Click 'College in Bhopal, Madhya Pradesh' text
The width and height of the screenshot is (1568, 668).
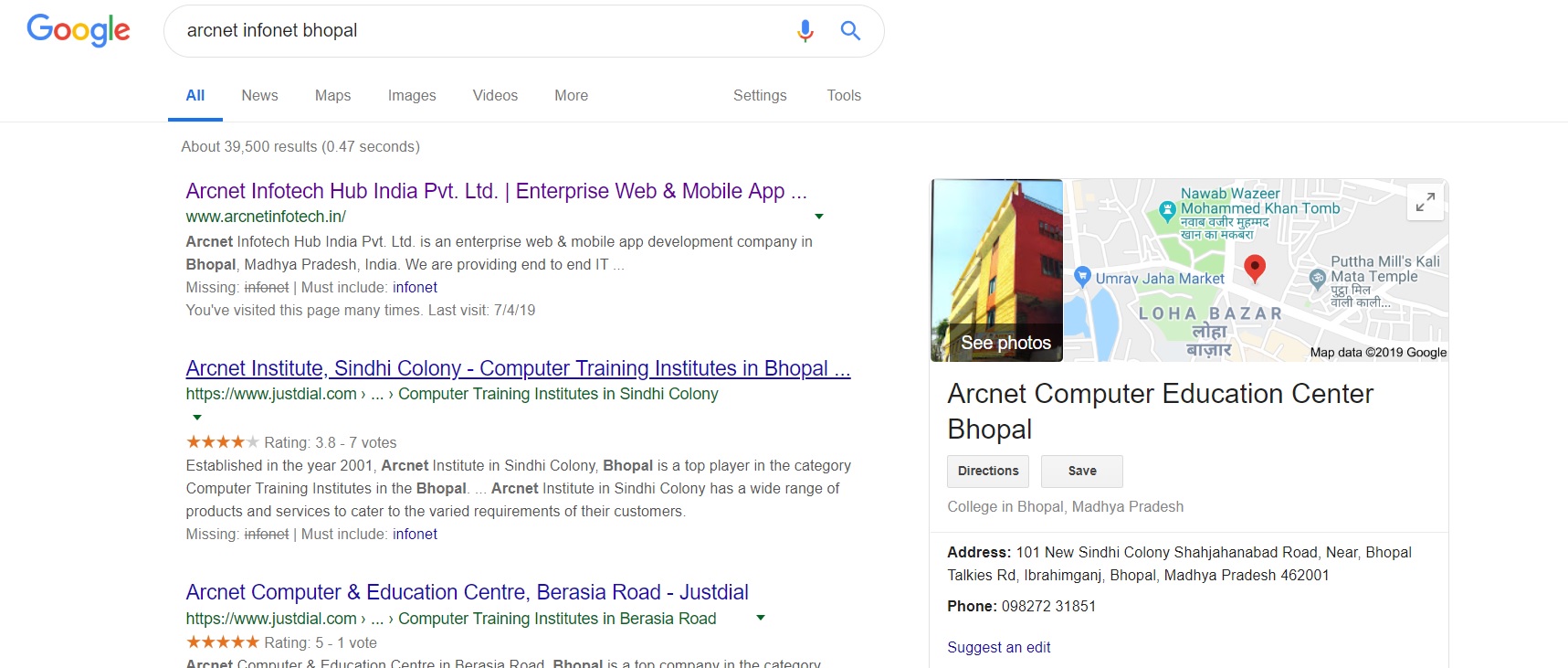point(1065,506)
